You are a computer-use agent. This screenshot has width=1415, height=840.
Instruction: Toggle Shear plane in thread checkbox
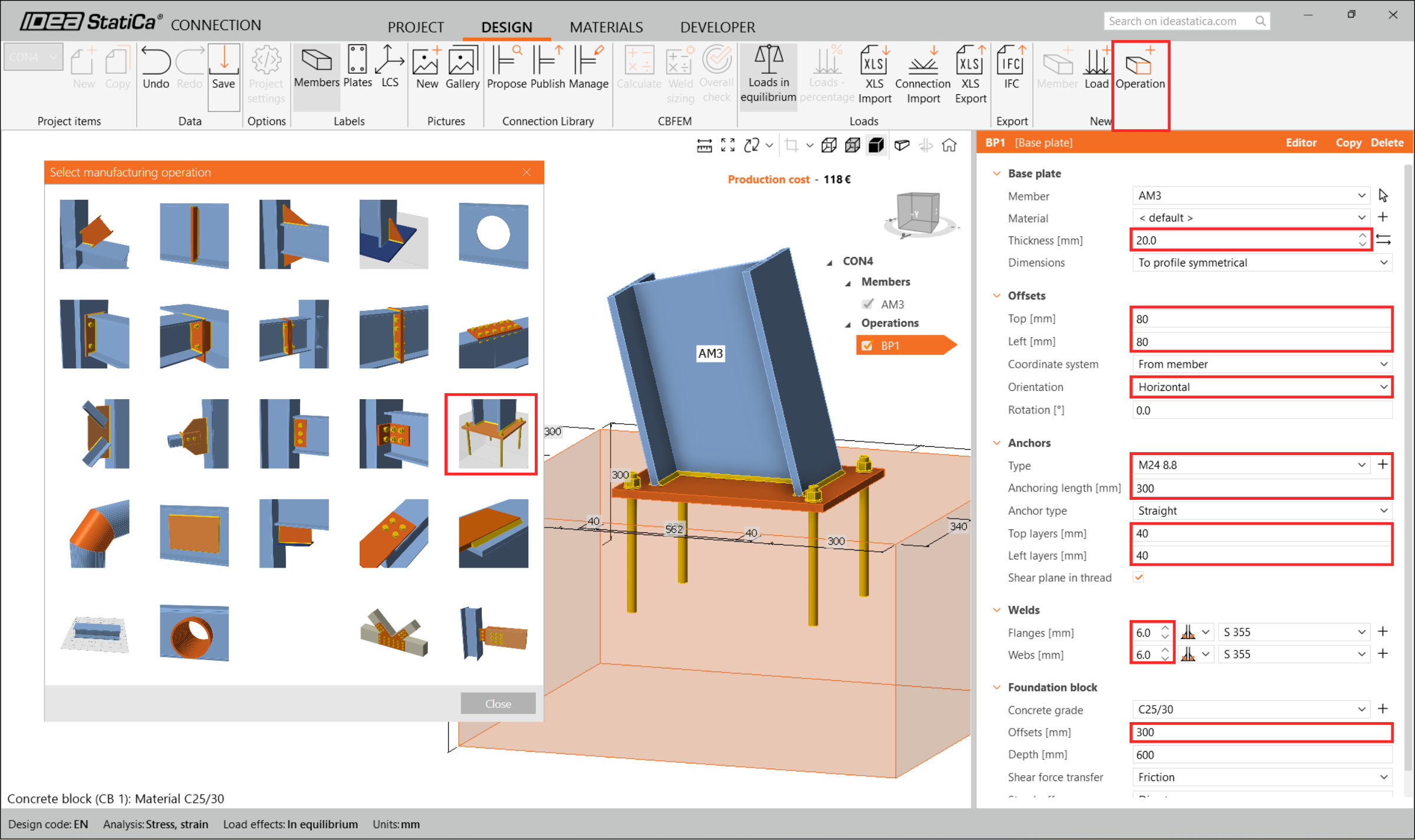[1138, 578]
